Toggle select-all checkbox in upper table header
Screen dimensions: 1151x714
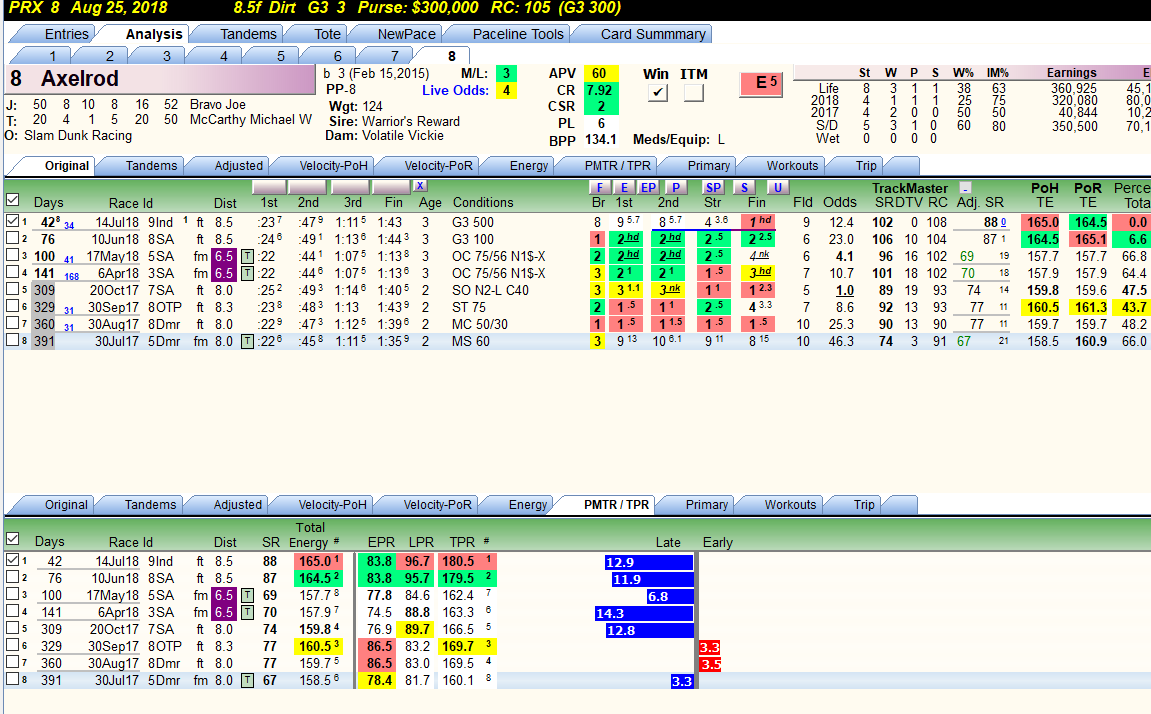12,200
